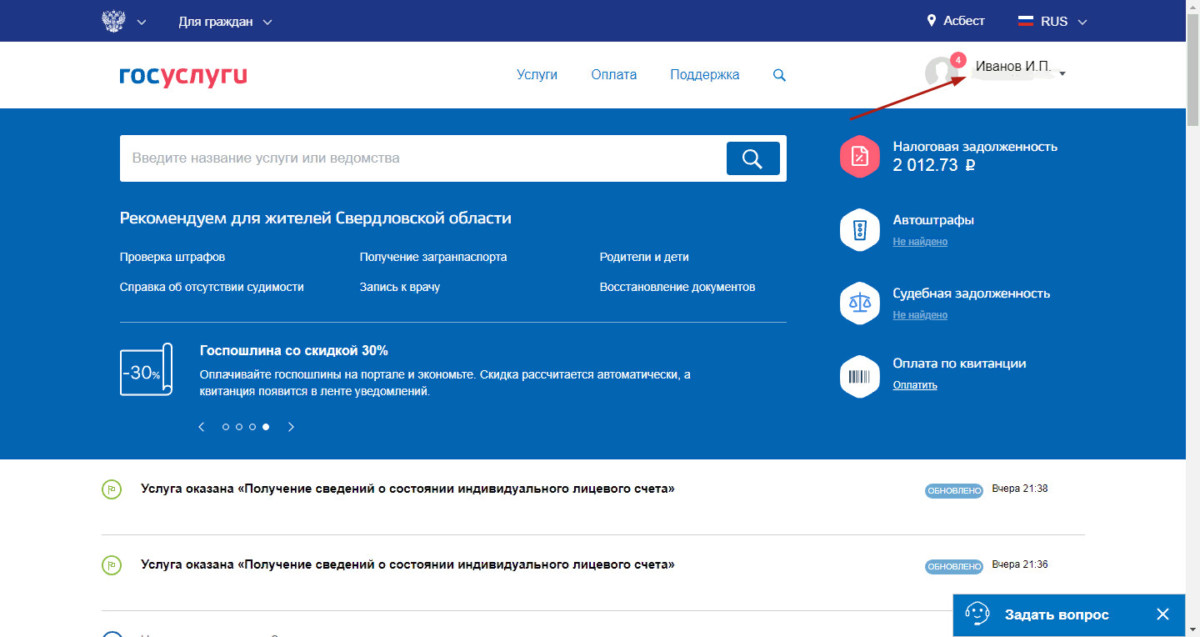The width and height of the screenshot is (1200, 637).
Task: Click 'Не найдено' under Автоштрафы
Action: click(920, 242)
